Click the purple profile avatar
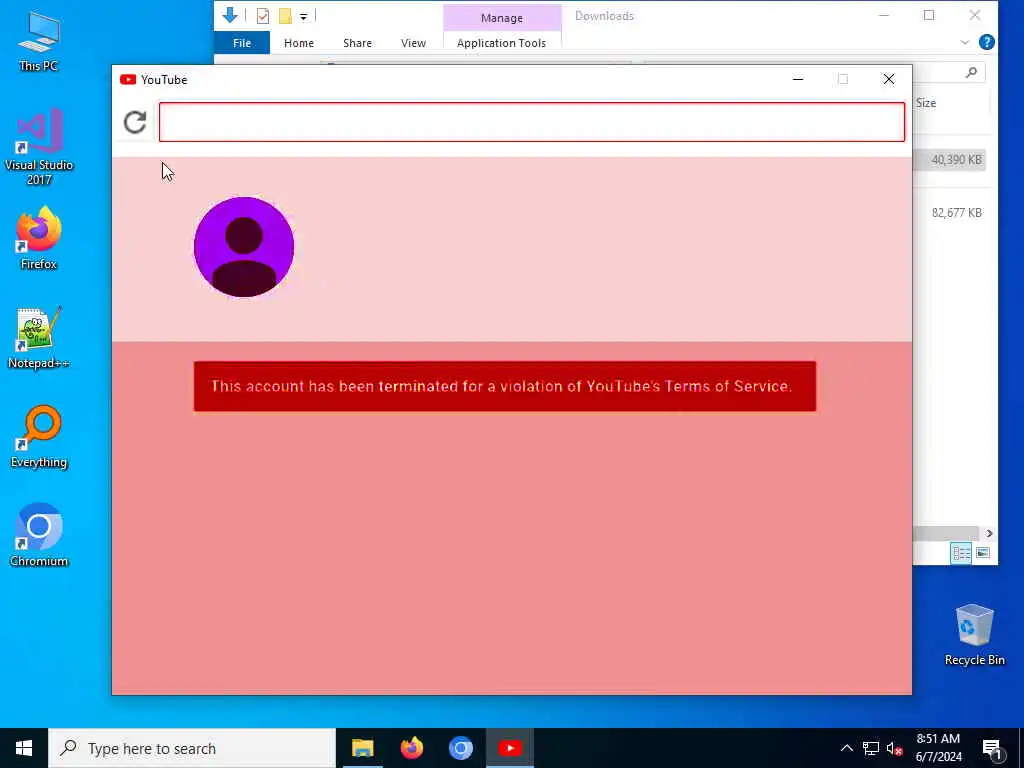The height and width of the screenshot is (768, 1024). (244, 247)
